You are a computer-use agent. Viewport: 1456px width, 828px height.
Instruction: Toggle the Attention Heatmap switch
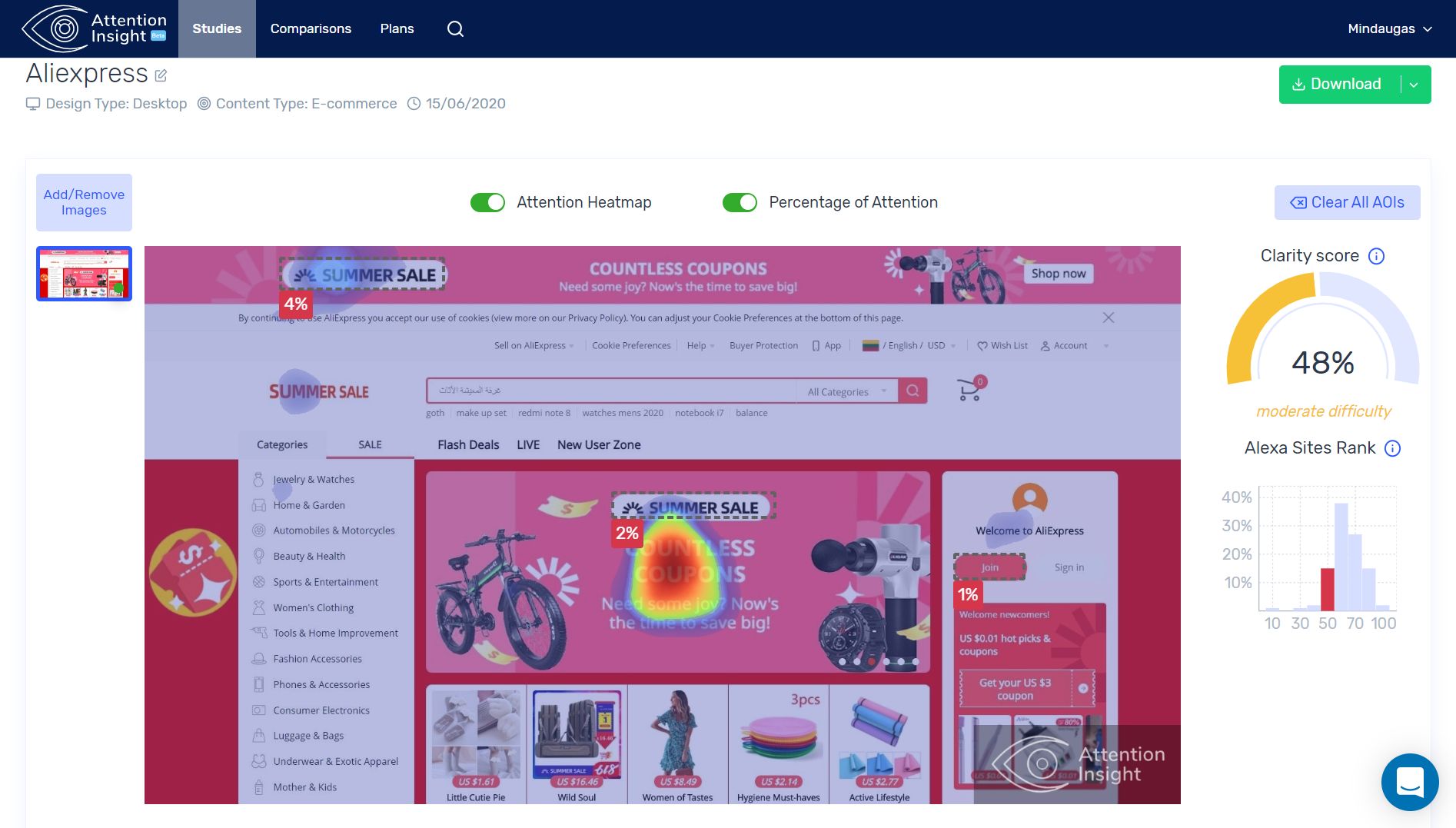[487, 202]
